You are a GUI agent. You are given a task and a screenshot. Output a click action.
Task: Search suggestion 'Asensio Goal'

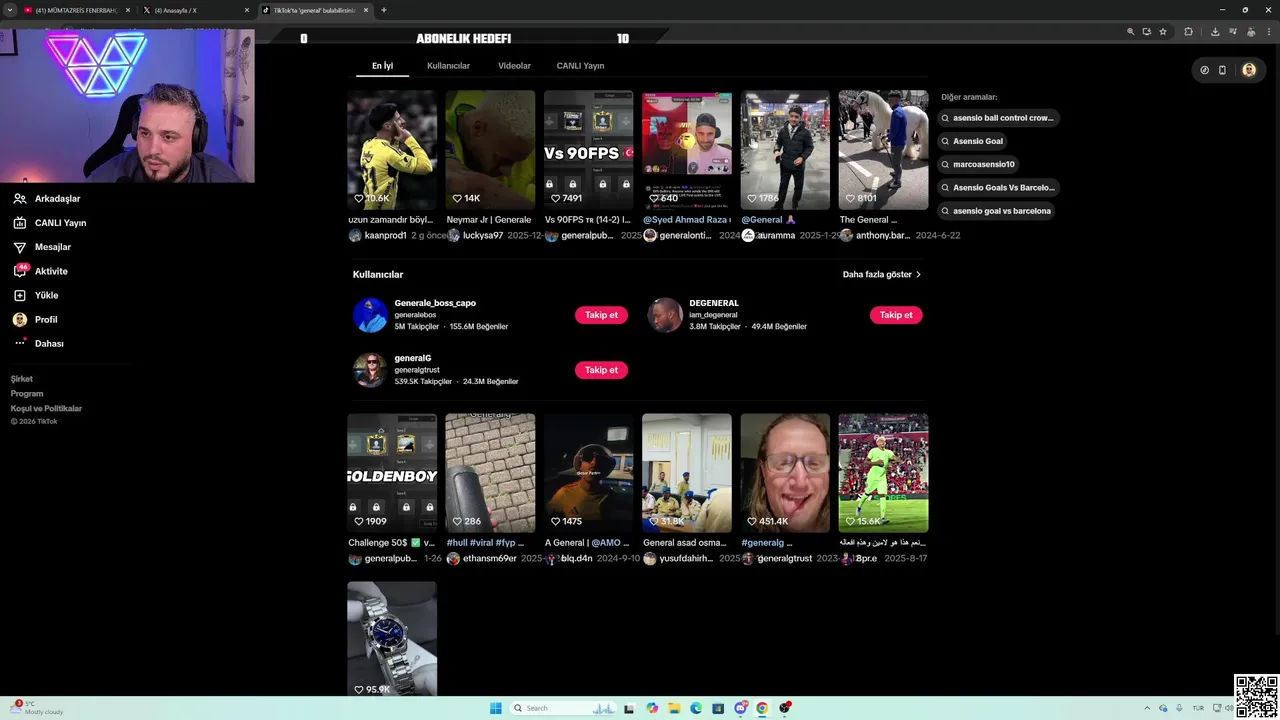(972, 141)
